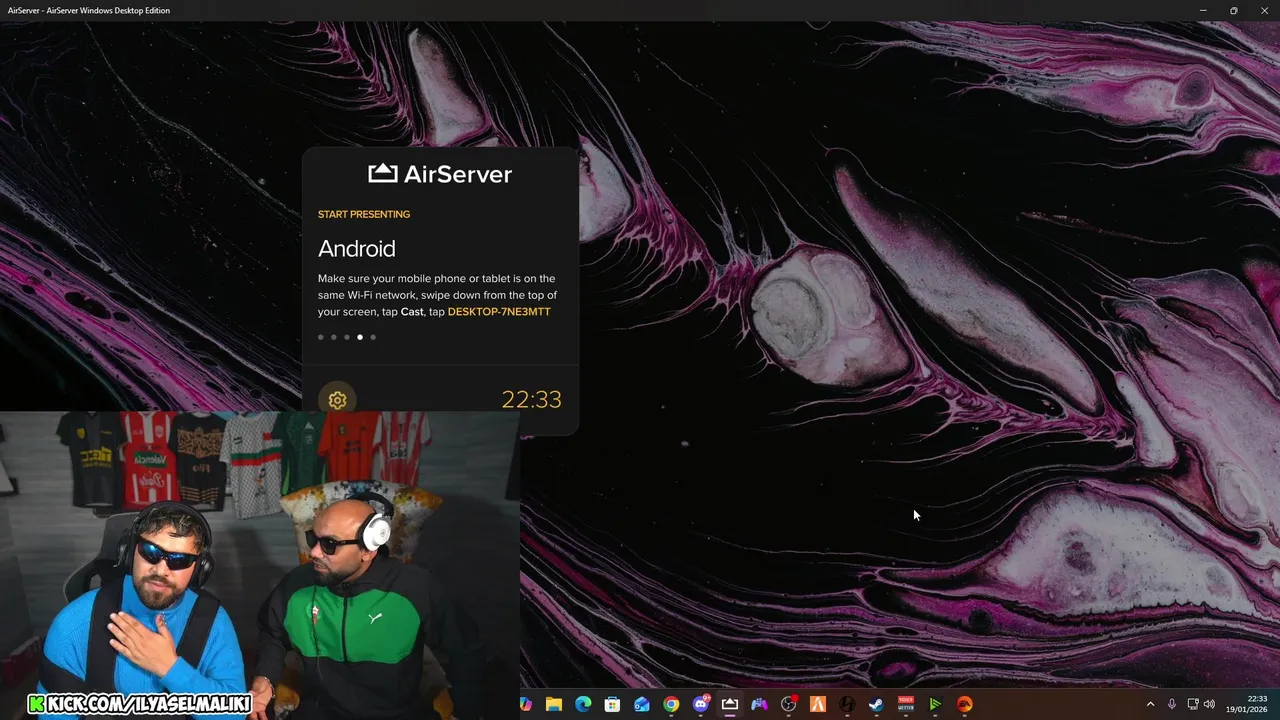The width and height of the screenshot is (1280, 720).
Task: Open volume tray icon
Action: coord(1210,705)
